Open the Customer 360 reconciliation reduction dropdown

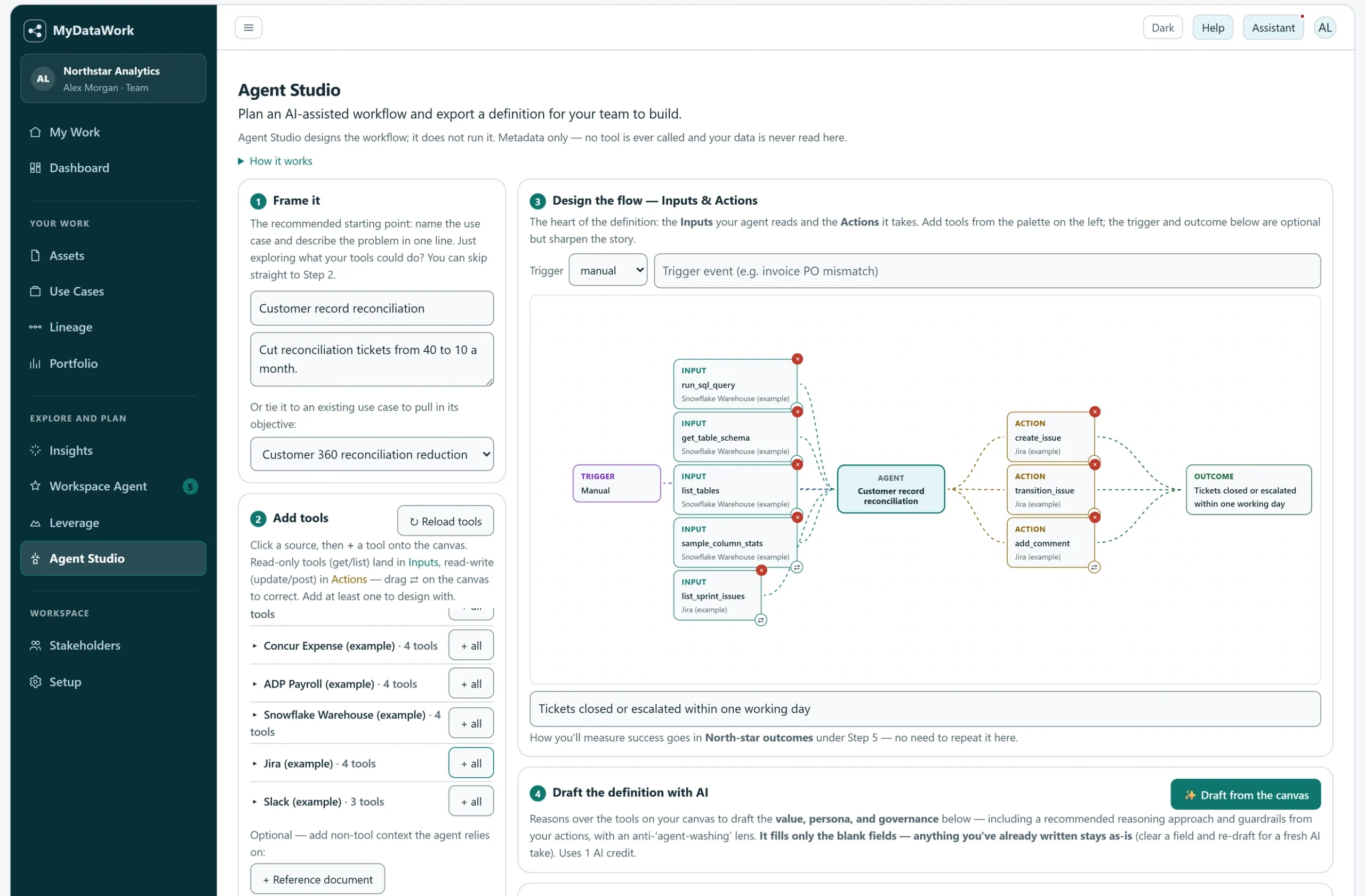372,454
